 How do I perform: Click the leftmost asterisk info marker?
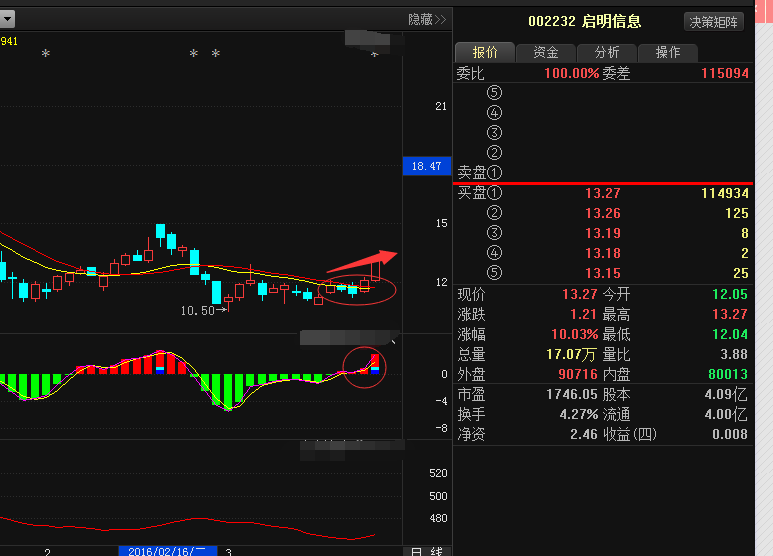[x=45, y=54]
